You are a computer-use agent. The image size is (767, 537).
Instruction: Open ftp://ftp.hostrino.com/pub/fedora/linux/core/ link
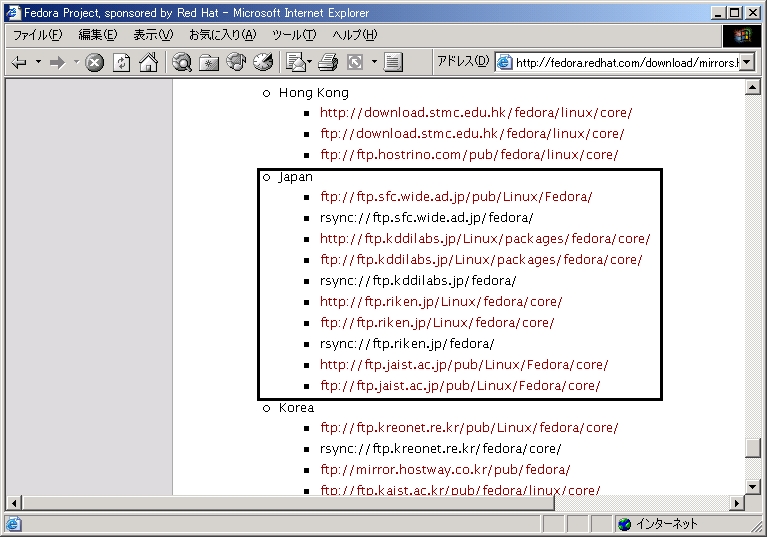click(x=469, y=155)
